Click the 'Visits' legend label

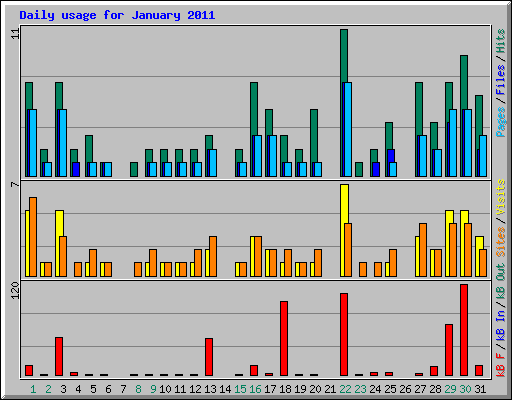tap(500, 198)
